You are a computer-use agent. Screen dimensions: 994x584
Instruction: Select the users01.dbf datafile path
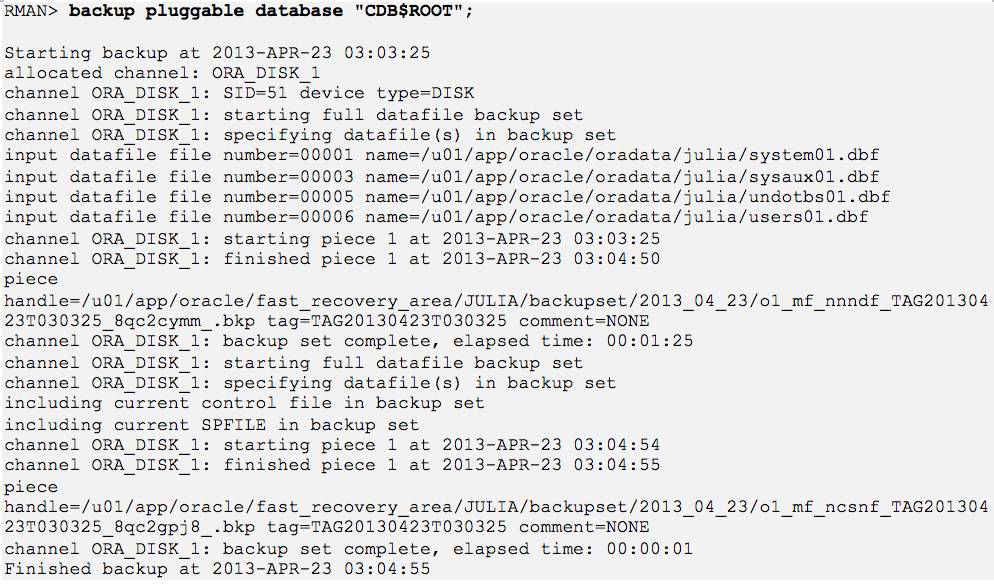tap(643, 217)
